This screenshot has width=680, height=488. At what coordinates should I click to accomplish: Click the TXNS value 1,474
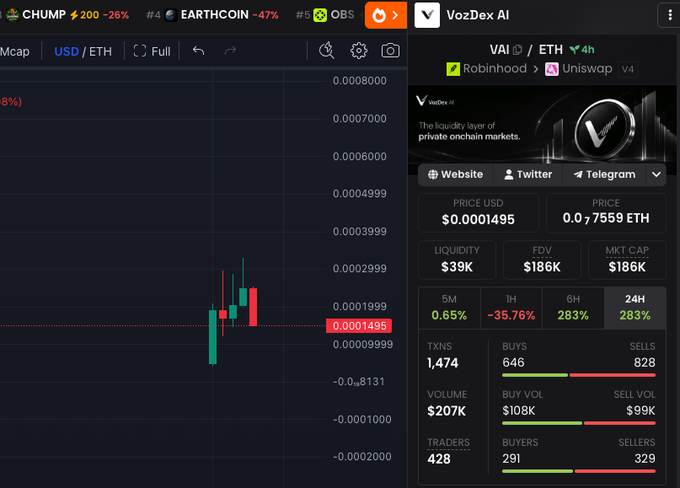pyautogui.click(x=442, y=363)
